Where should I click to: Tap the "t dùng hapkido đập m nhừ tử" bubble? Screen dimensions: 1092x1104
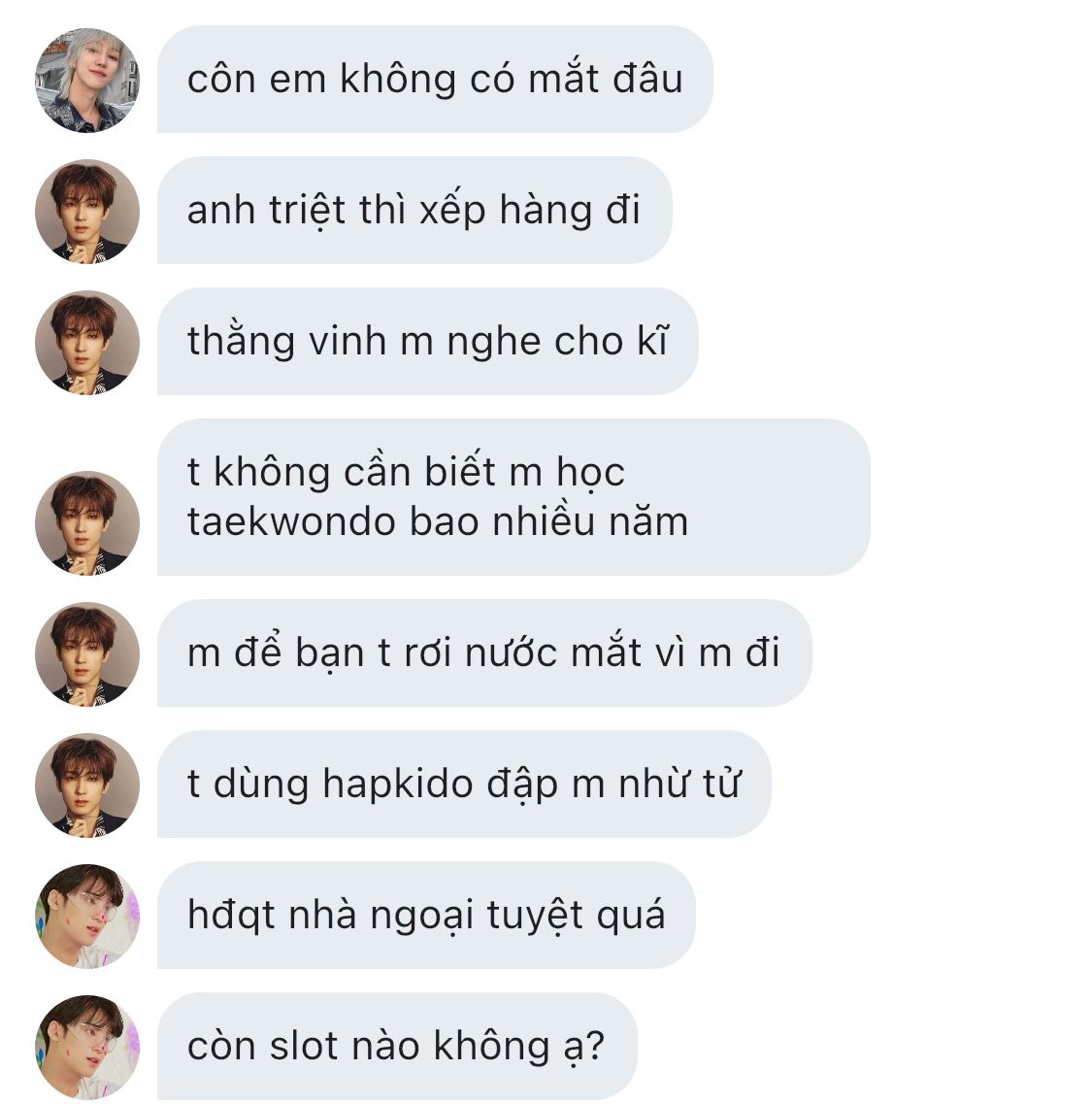tap(464, 784)
